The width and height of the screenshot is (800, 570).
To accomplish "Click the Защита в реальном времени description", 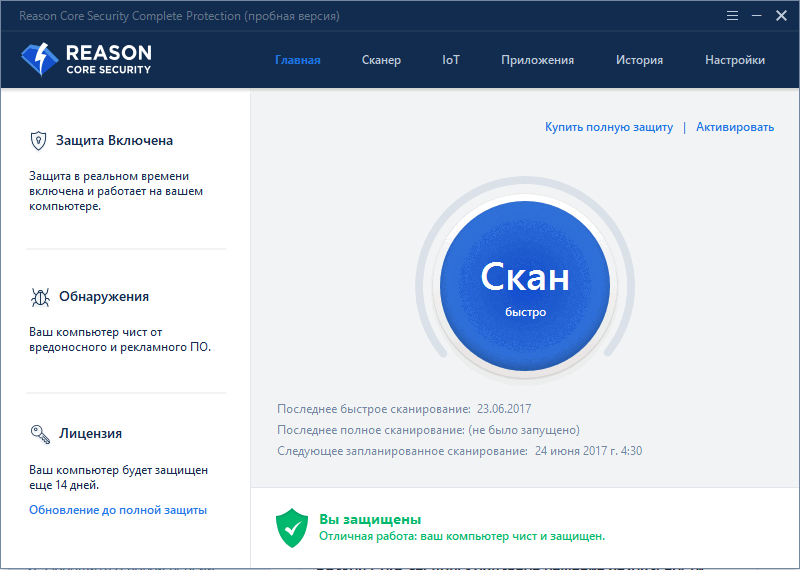I will click(x=116, y=191).
